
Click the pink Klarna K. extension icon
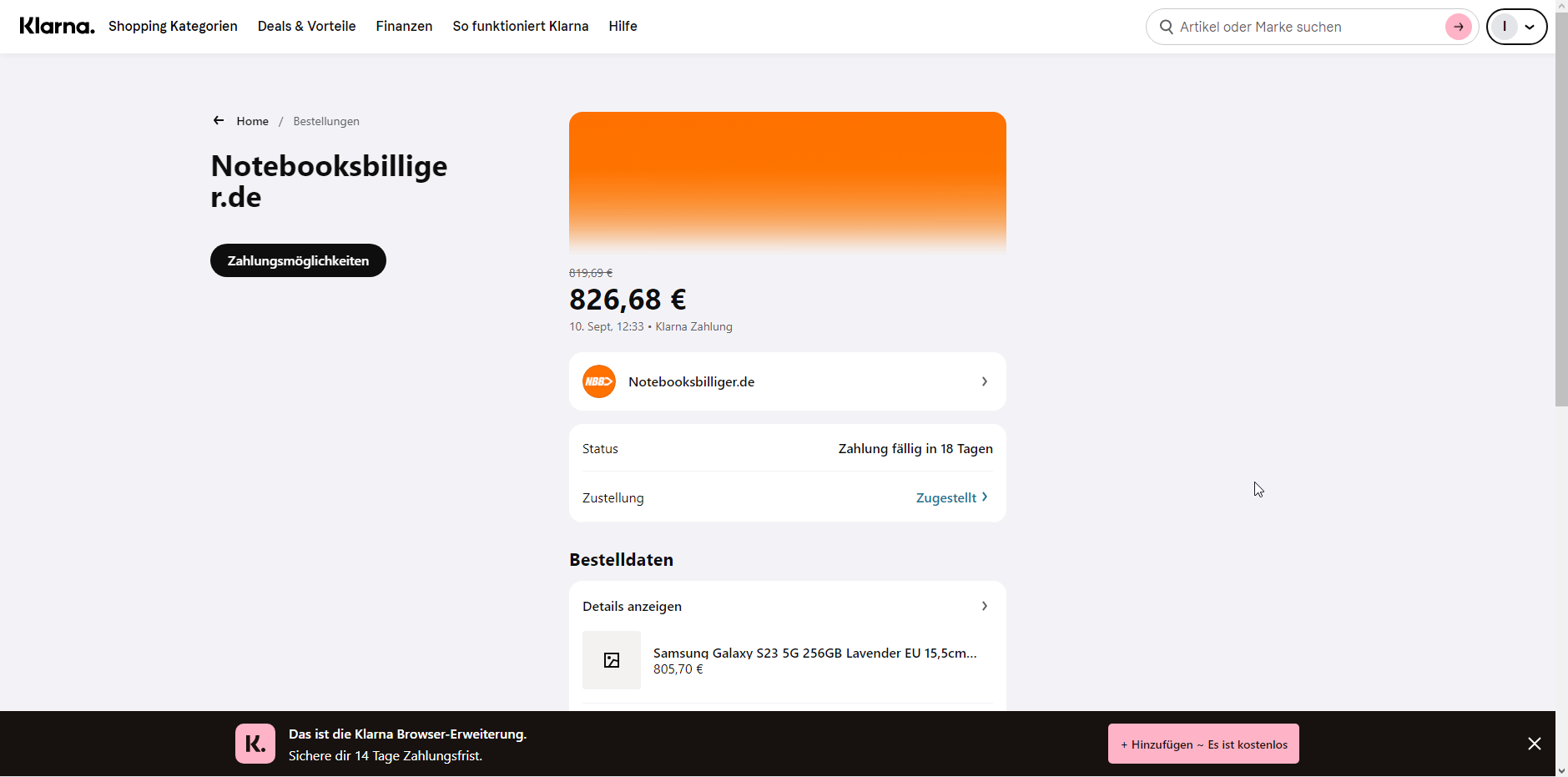(x=255, y=744)
